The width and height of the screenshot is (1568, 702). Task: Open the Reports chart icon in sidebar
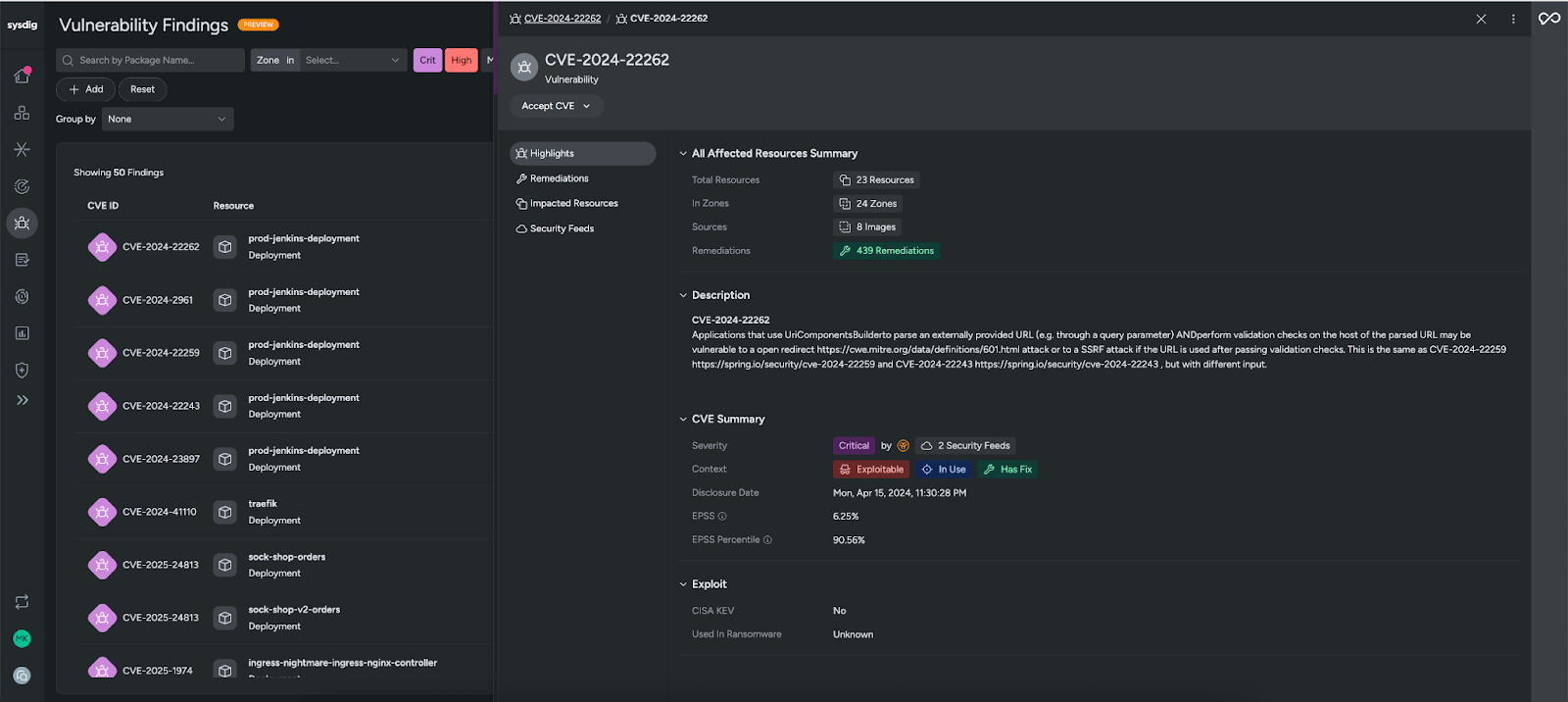click(22, 333)
